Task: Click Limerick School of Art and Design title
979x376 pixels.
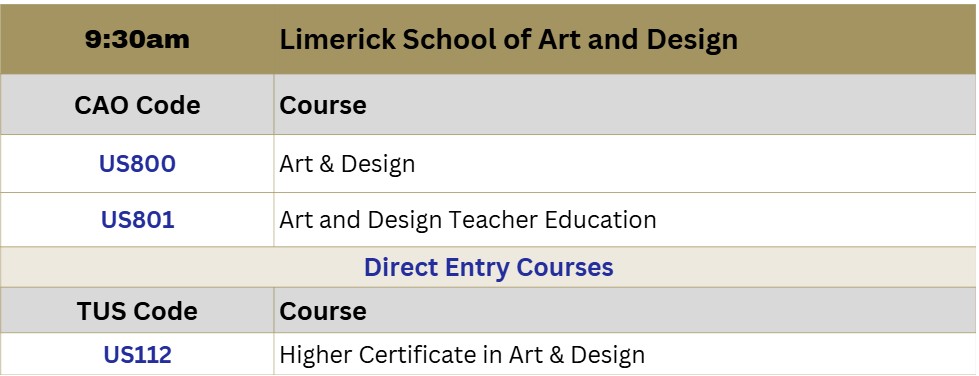Action: pos(508,39)
